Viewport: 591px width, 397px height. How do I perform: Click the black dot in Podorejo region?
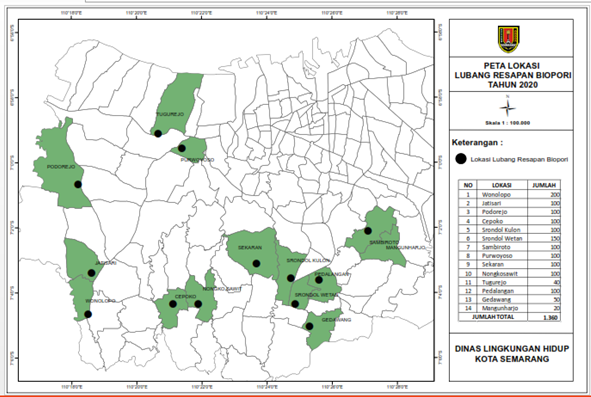tap(78, 184)
